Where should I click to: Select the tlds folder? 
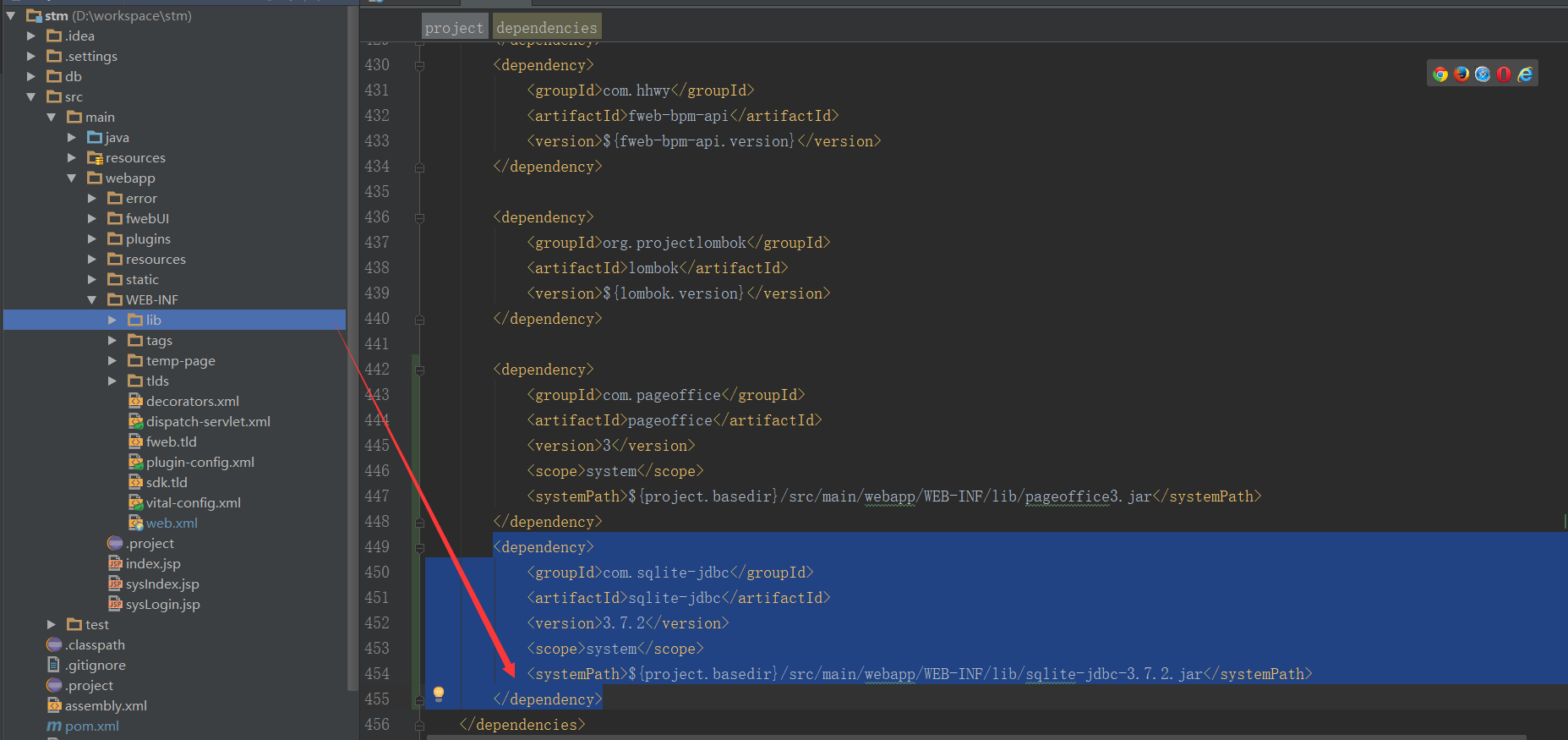[x=157, y=381]
